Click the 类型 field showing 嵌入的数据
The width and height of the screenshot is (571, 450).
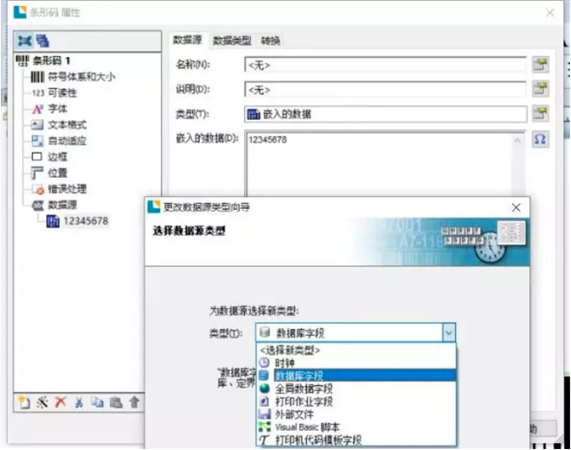(385, 114)
